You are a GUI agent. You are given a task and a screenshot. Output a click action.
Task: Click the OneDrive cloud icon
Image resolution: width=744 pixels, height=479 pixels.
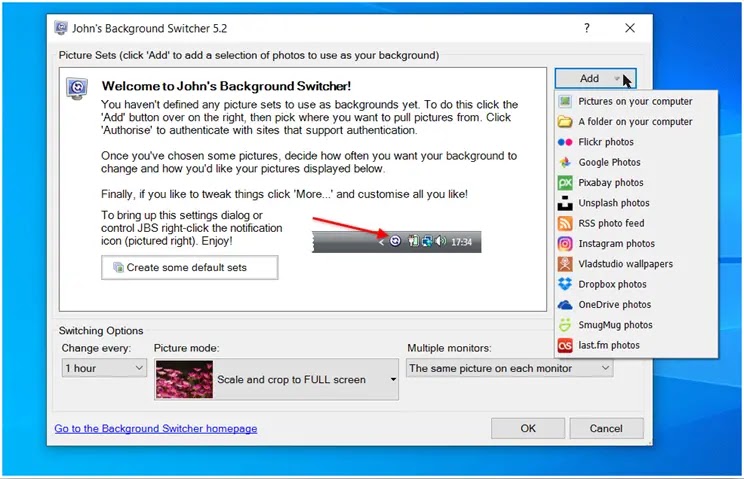tap(565, 304)
